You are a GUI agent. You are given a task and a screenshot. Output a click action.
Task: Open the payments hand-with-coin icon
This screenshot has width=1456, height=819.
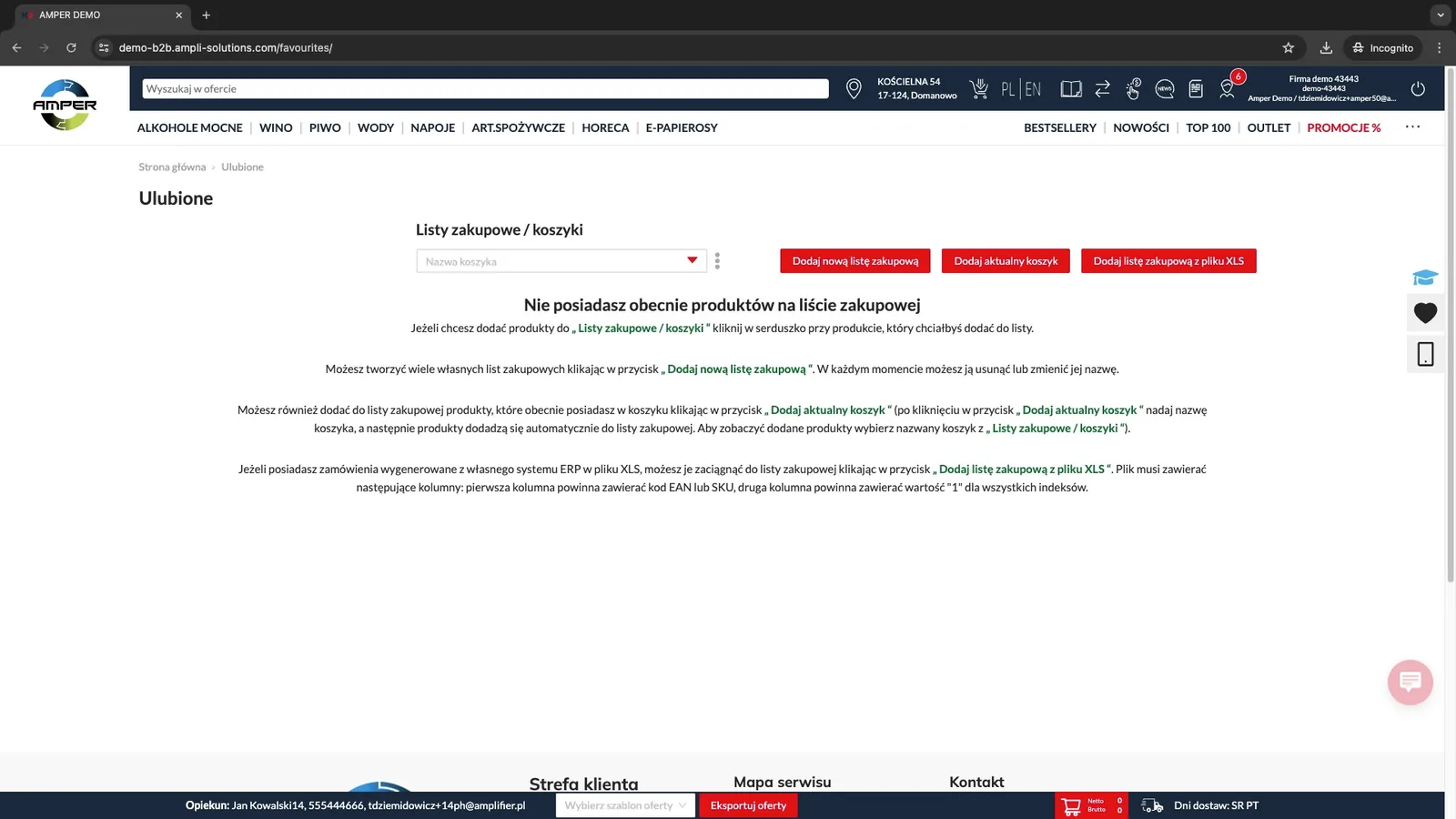pyautogui.click(x=1133, y=88)
